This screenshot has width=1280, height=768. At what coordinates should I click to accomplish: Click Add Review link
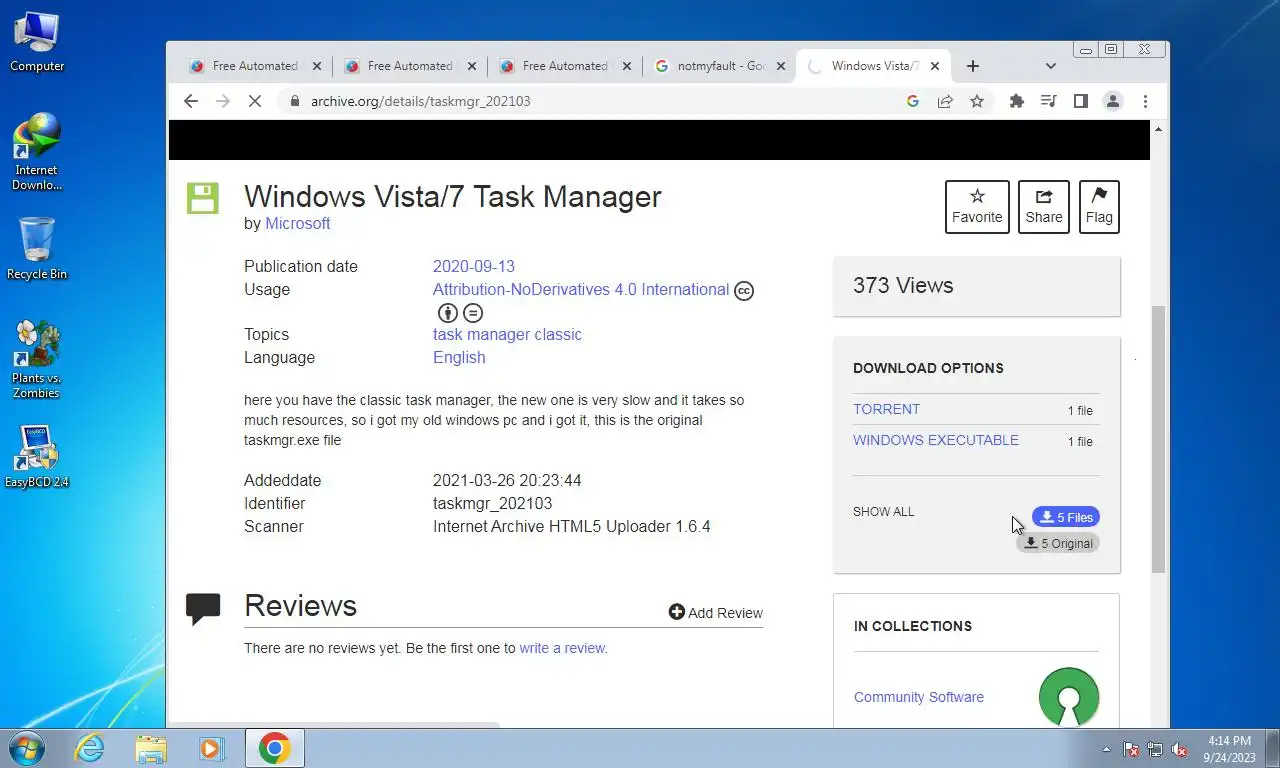click(715, 613)
